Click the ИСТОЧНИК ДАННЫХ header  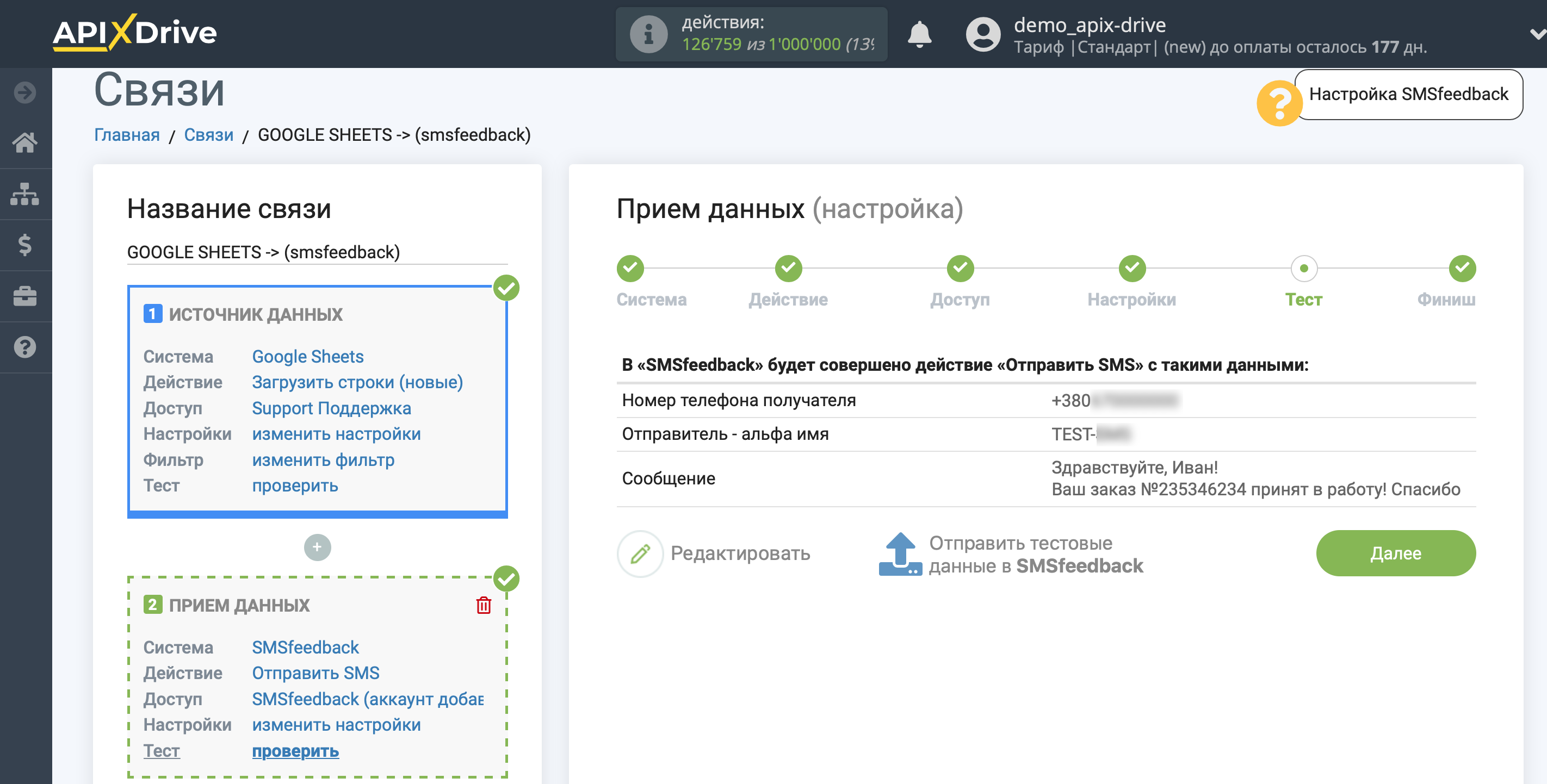255,315
